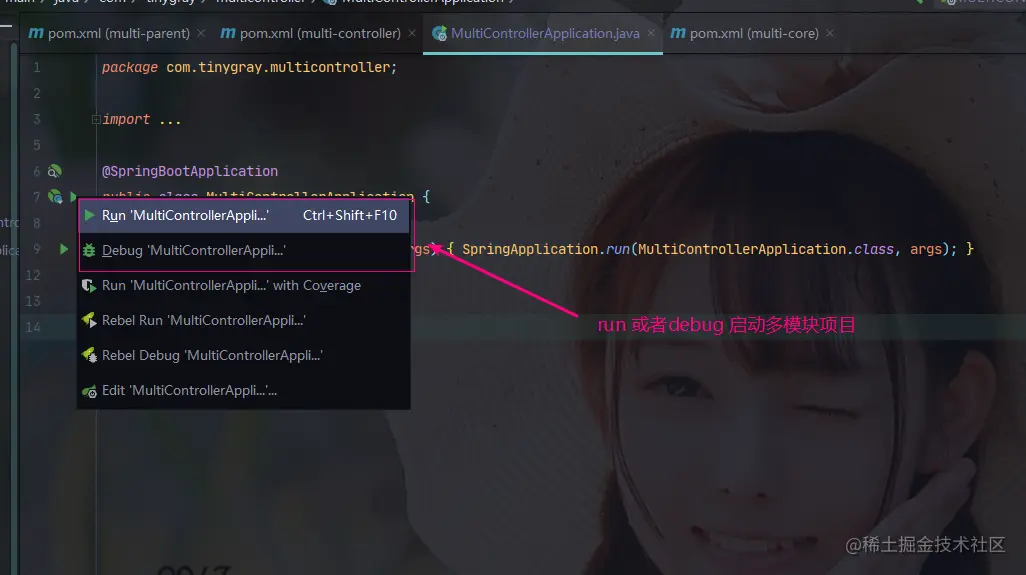Click the package declaration com.tinygray.multicontroller
Image resolution: width=1026 pixels, height=575 pixels.
point(281,67)
